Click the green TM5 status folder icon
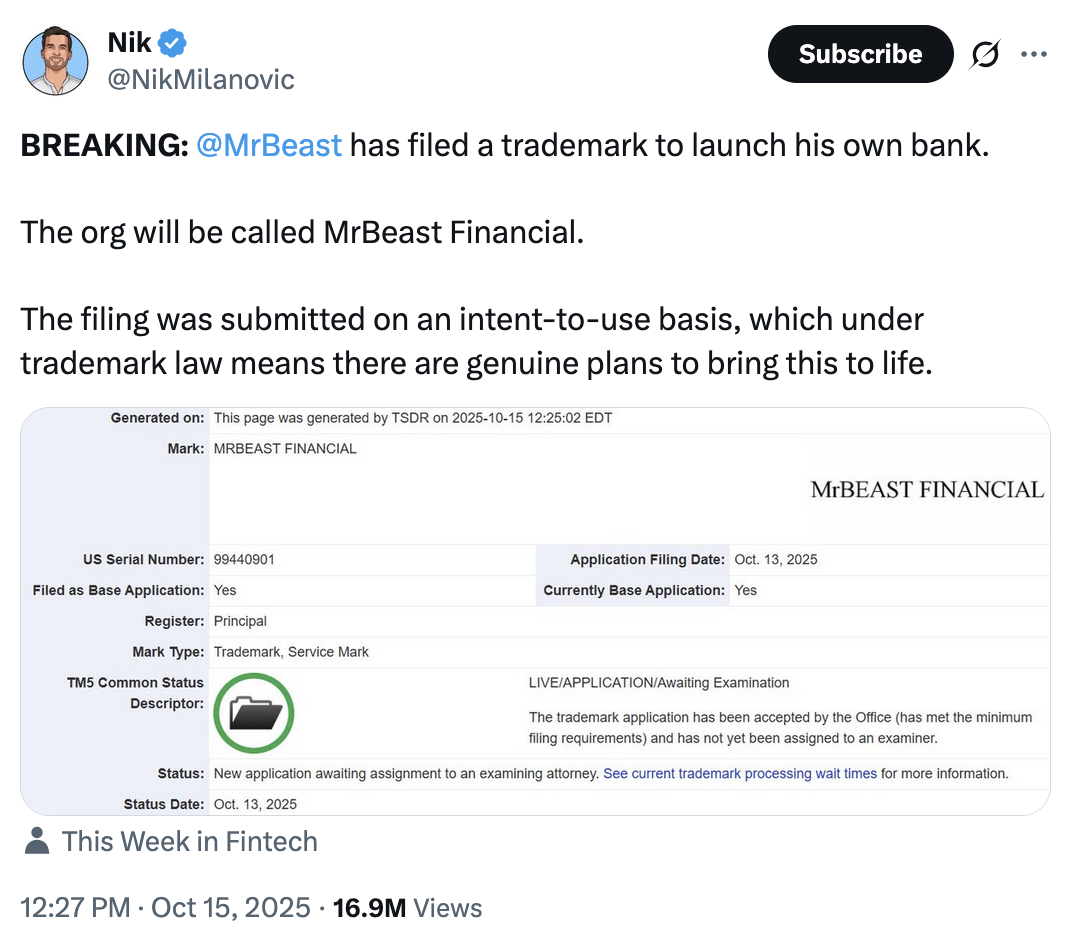 tap(253, 713)
